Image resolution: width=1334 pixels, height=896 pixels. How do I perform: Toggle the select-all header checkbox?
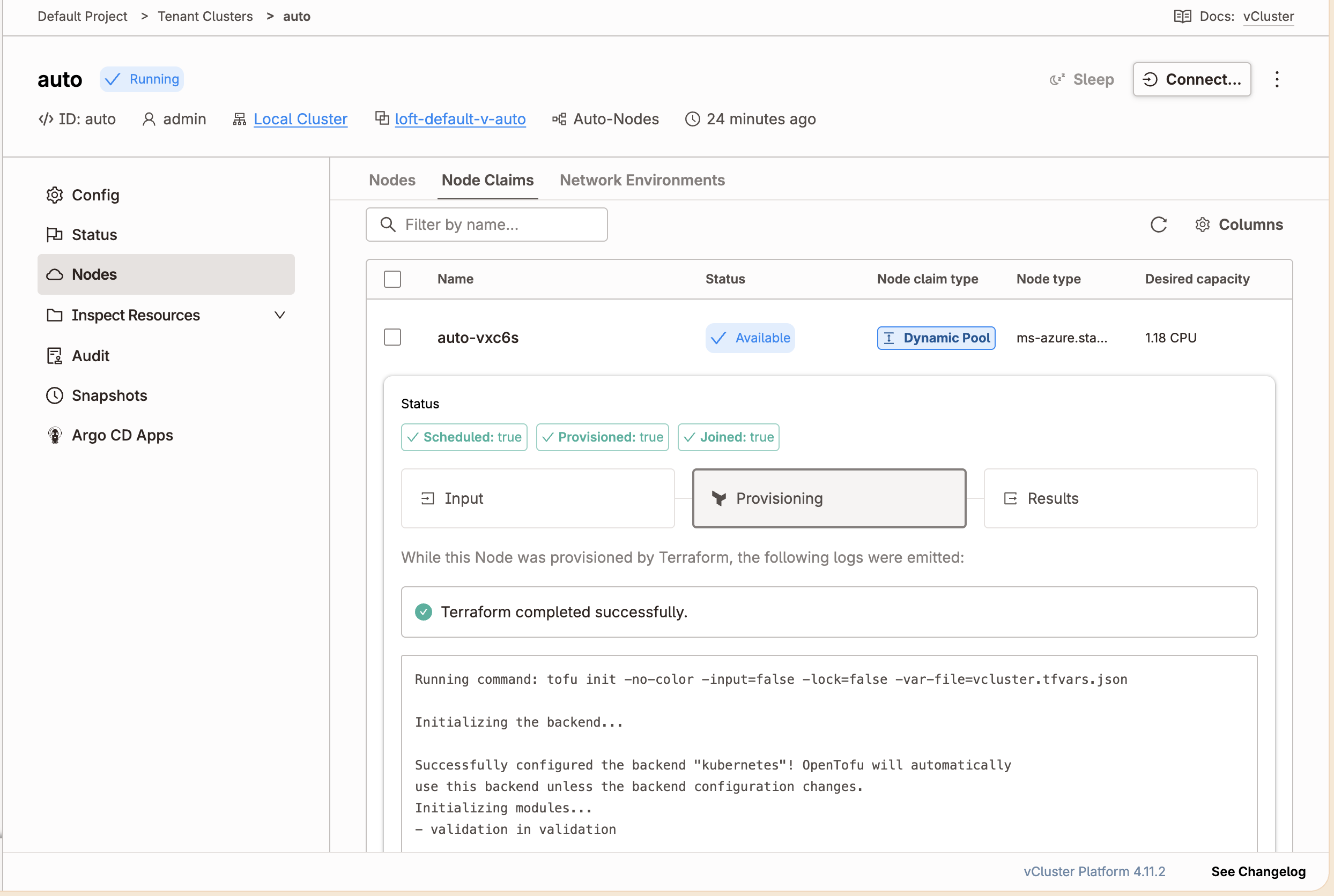[392, 279]
